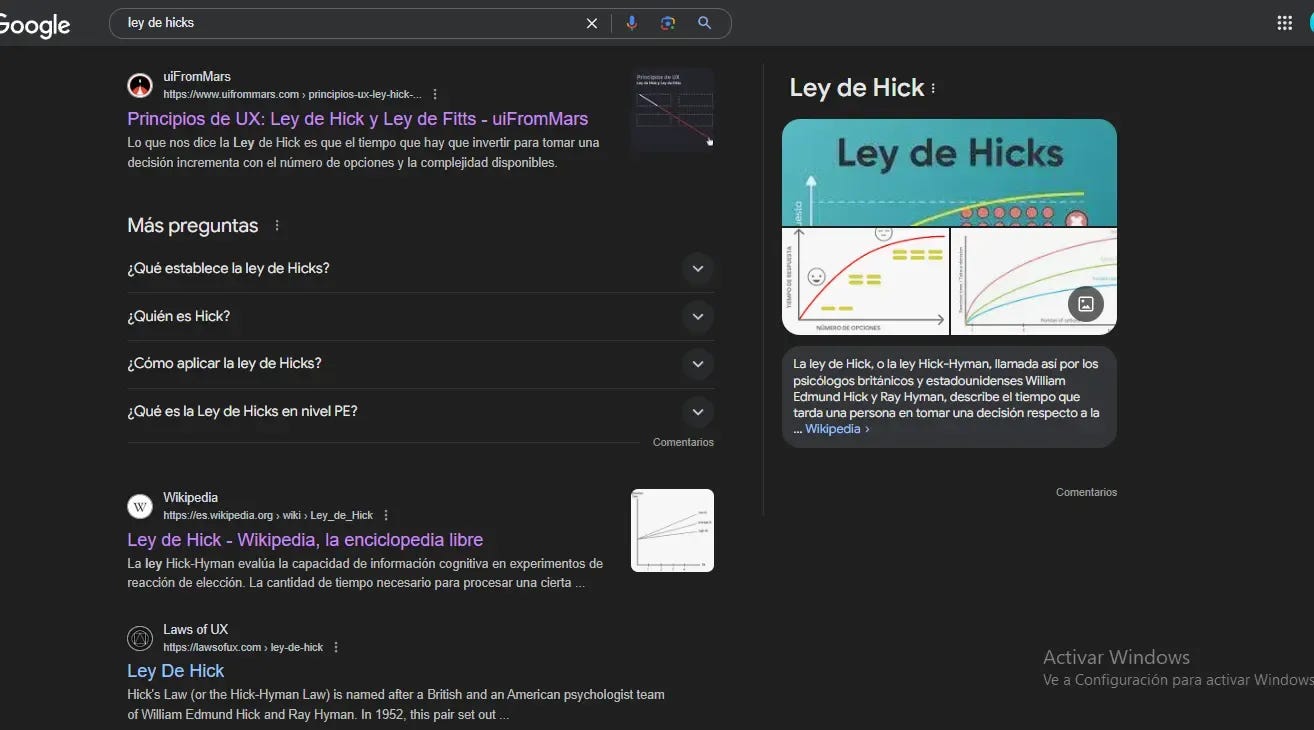Screen dimensions: 1314x730
Task: Expand "¿Qué es la Ley de Hicks en nivel PE?"
Action: (x=420, y=411)
